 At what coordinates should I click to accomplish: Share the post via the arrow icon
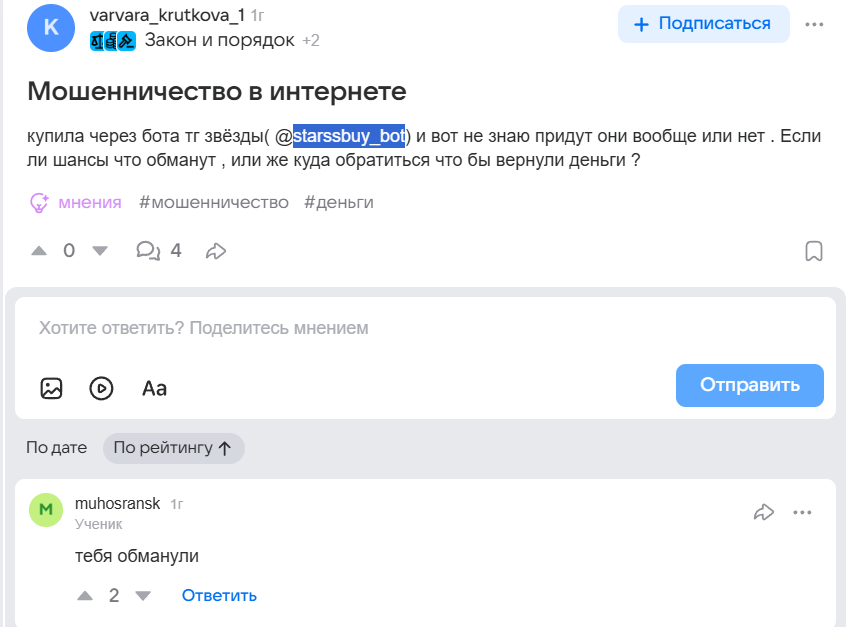click(216, 251)
